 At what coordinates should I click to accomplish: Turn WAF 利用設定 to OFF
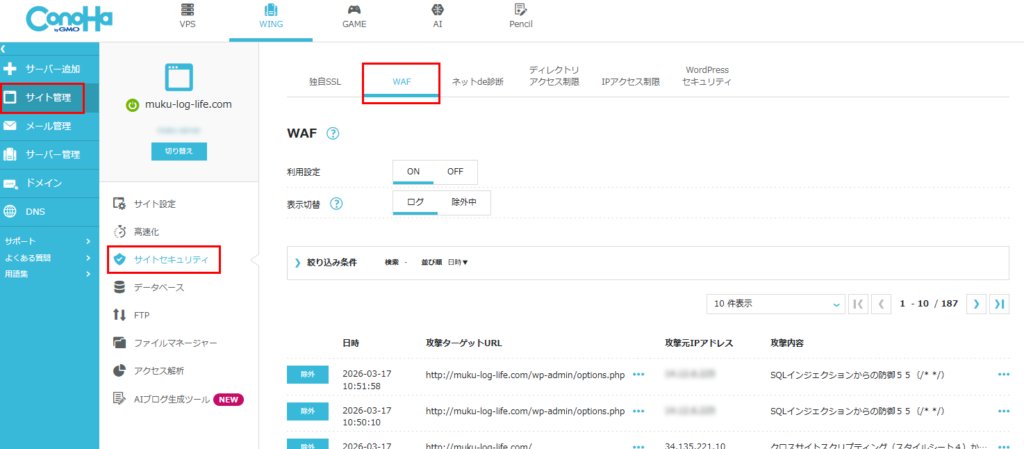click(x=455, y=171)
